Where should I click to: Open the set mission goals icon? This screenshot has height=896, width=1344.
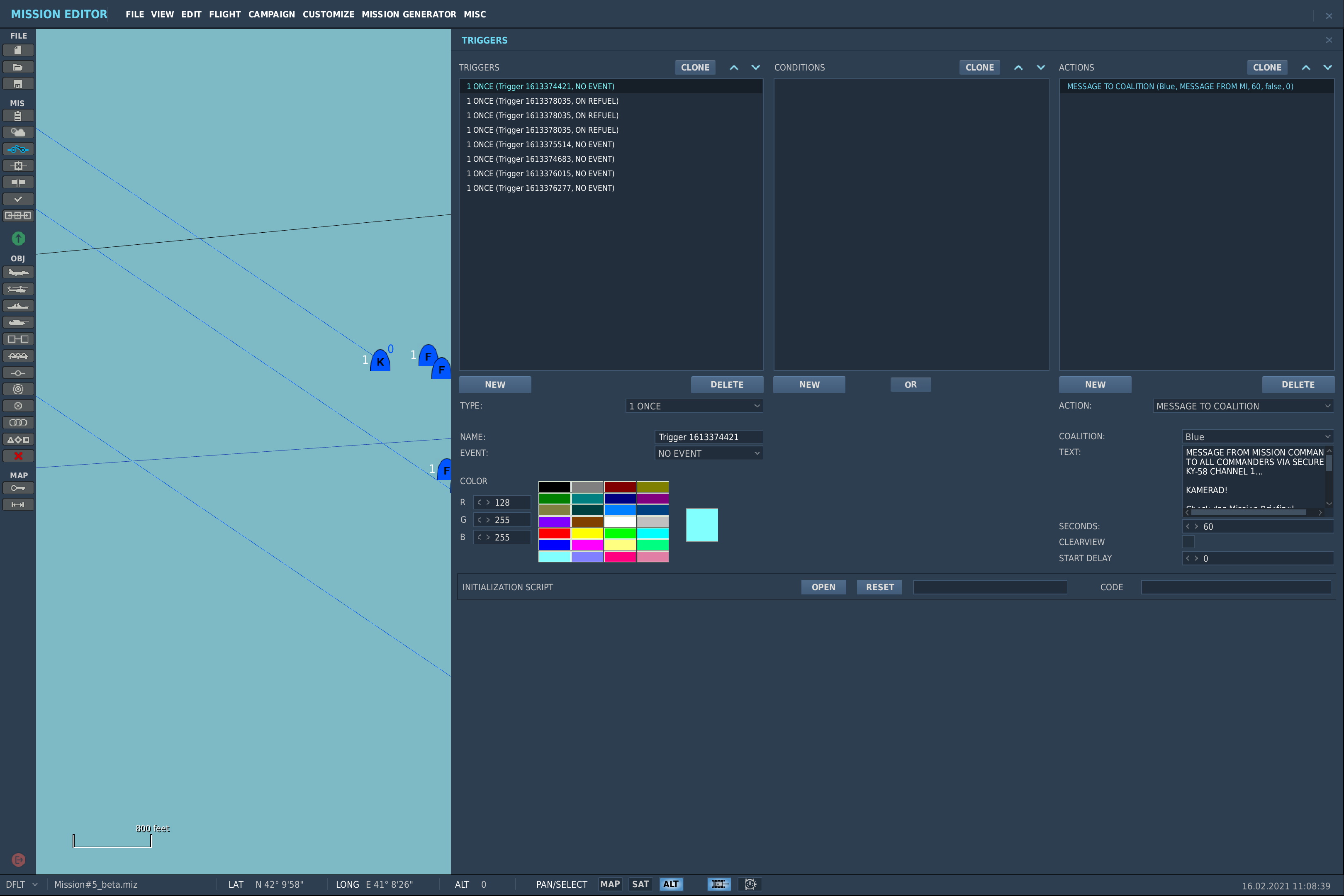pyautogui.click(x=18, y=166)
